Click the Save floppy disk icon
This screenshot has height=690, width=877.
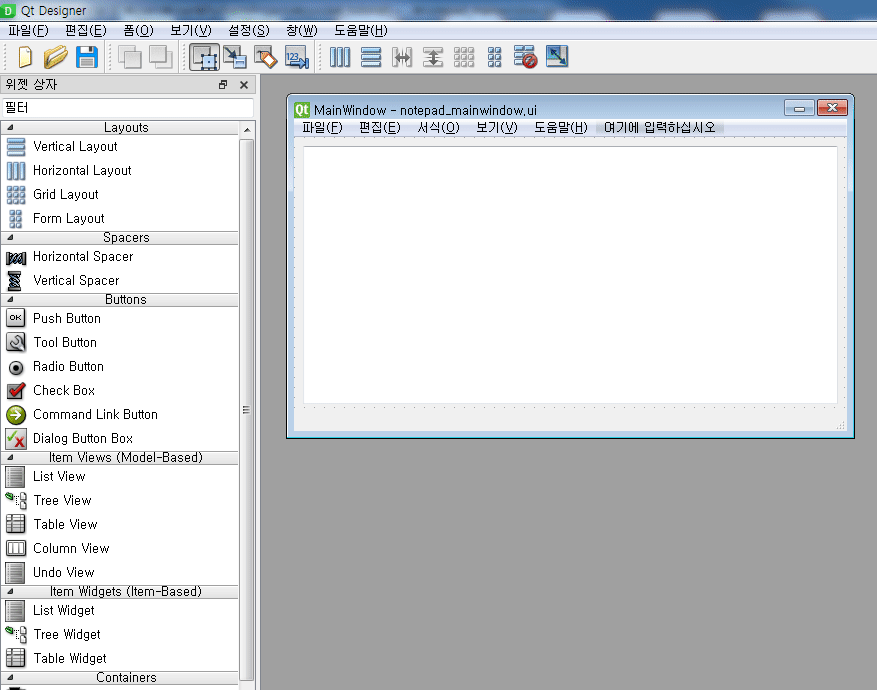click(x=87, y=57)
